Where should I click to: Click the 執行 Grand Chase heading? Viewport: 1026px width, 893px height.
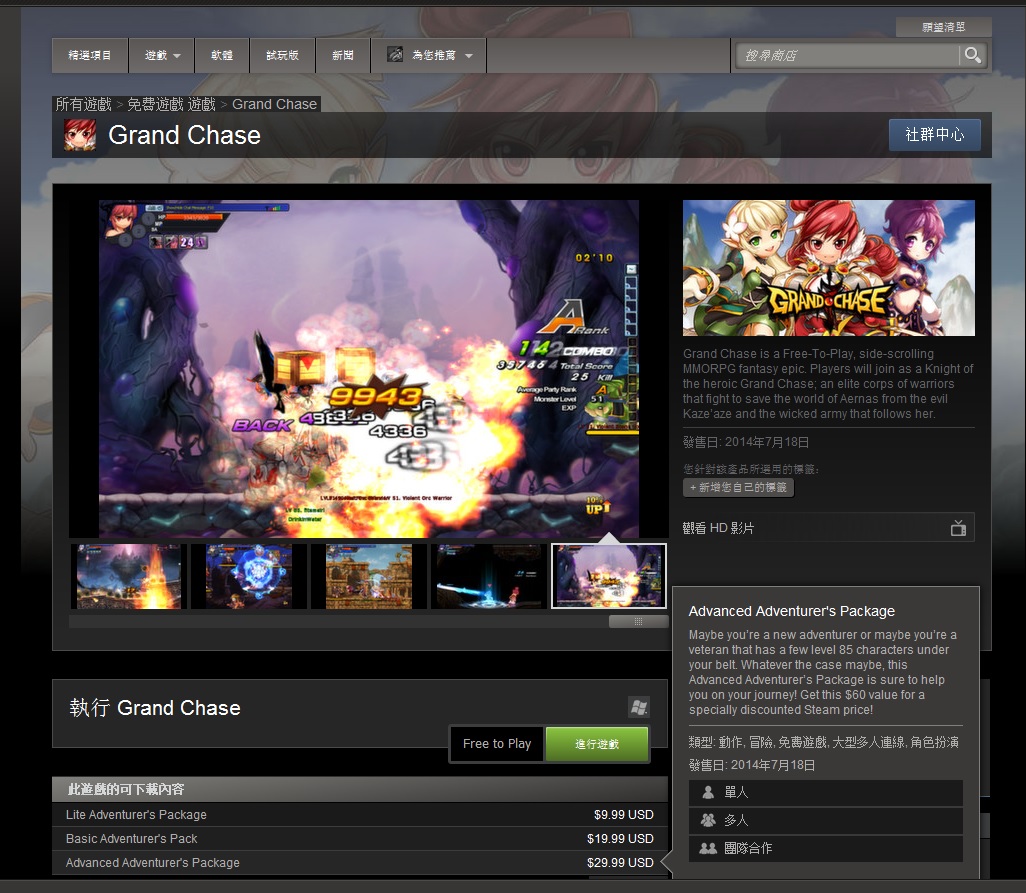(x=155, y=708)
